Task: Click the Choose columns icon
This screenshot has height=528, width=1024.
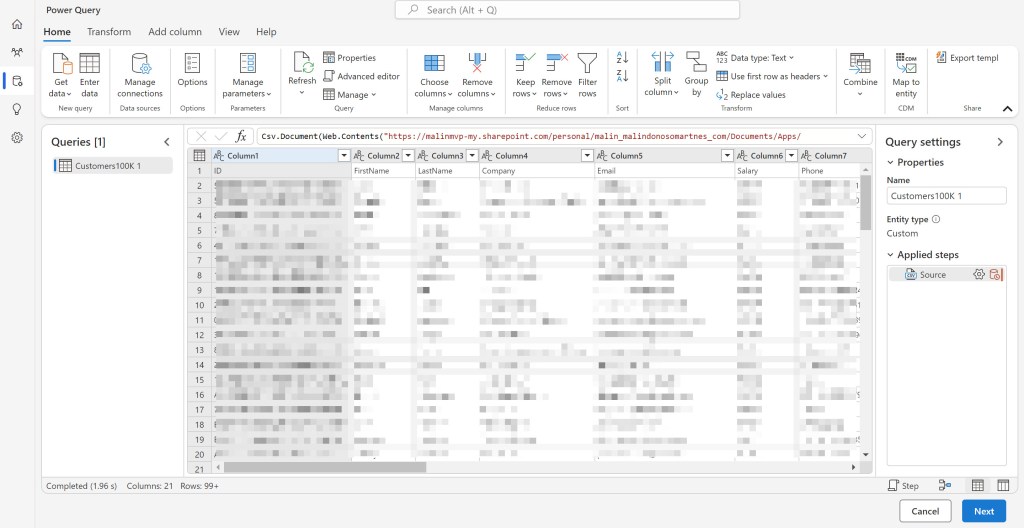Action: (434, 64)
